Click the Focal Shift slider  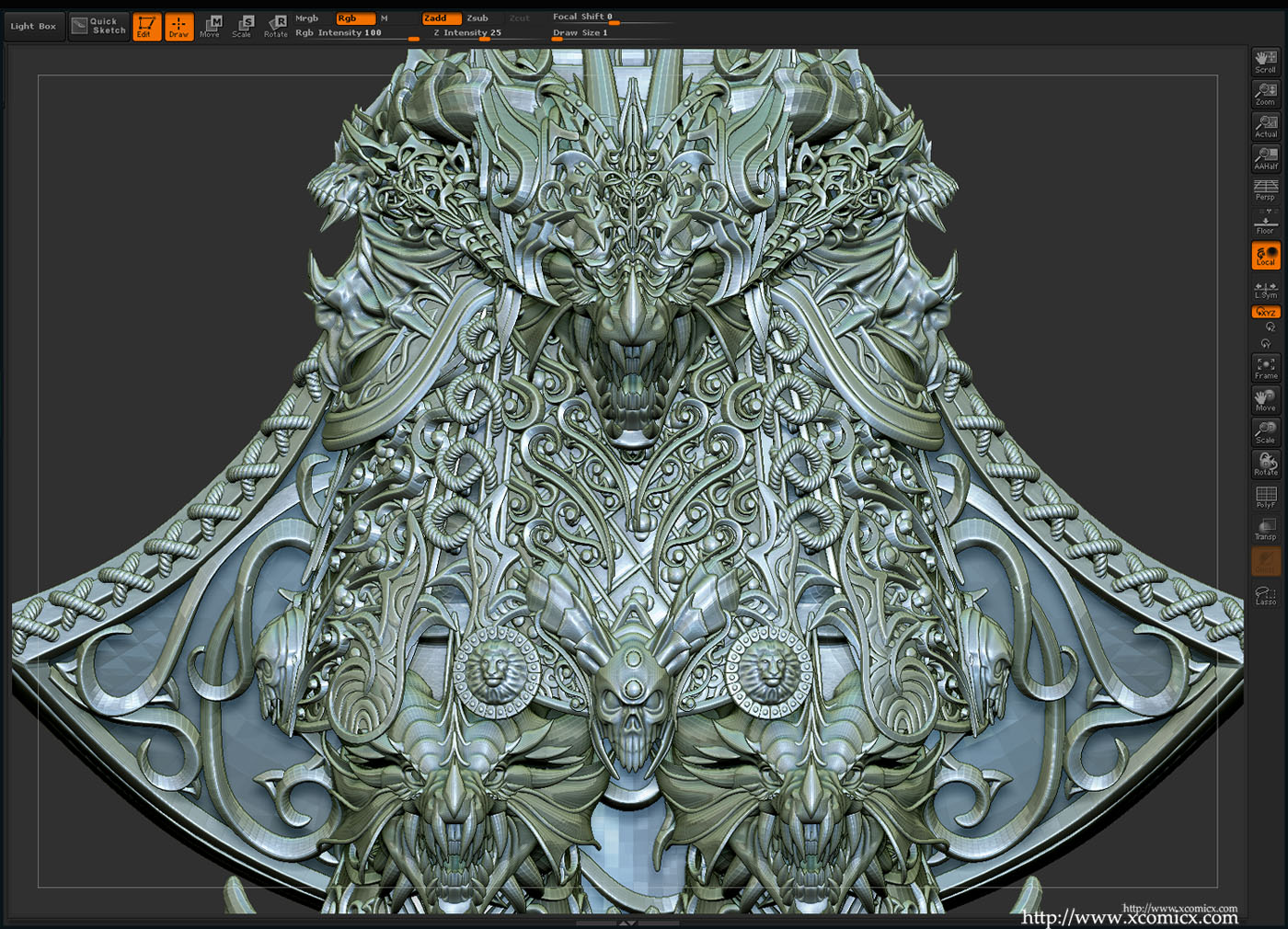point(611,17)
